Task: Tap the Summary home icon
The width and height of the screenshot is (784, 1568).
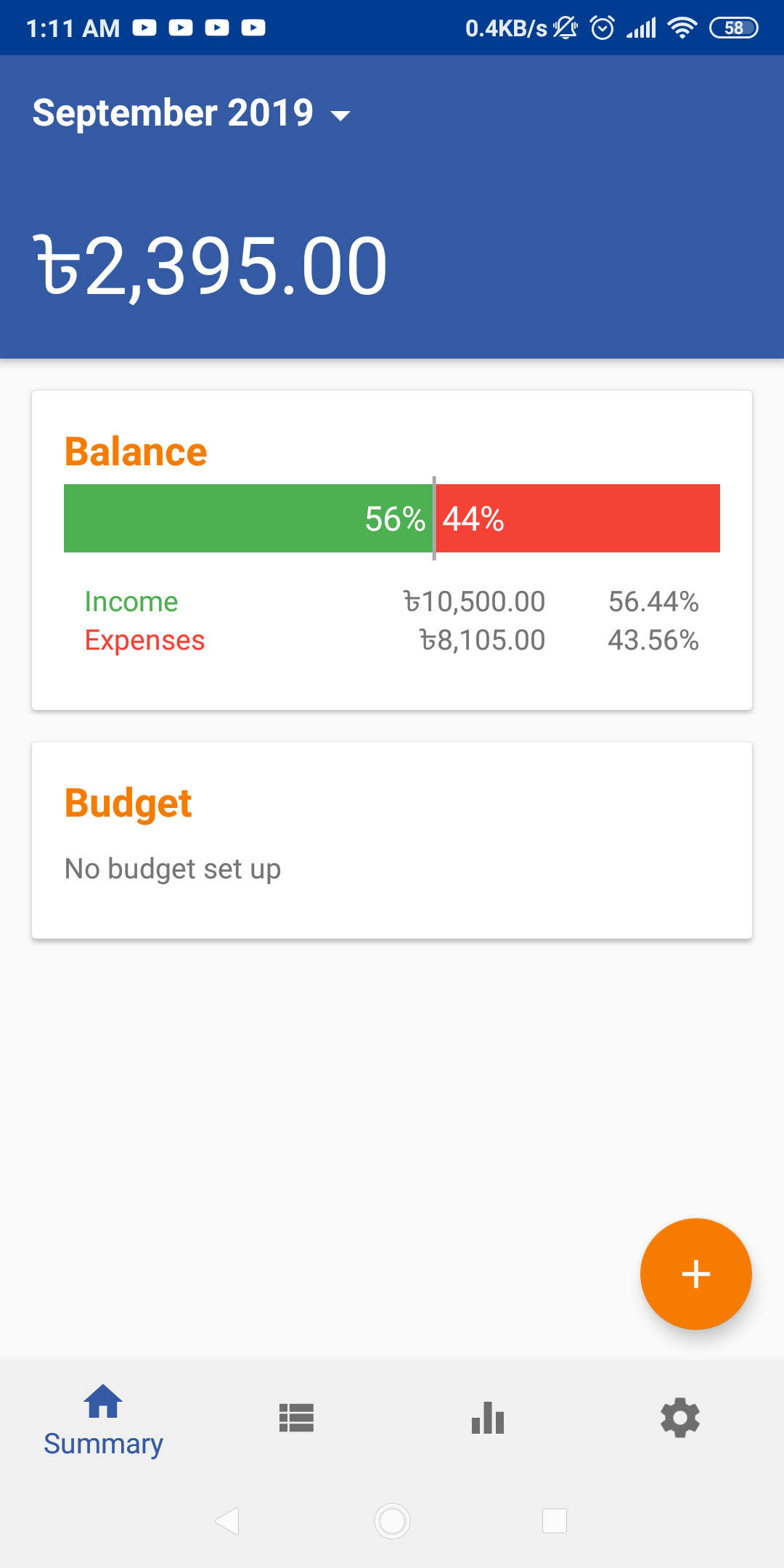Action: (103, 1401)
